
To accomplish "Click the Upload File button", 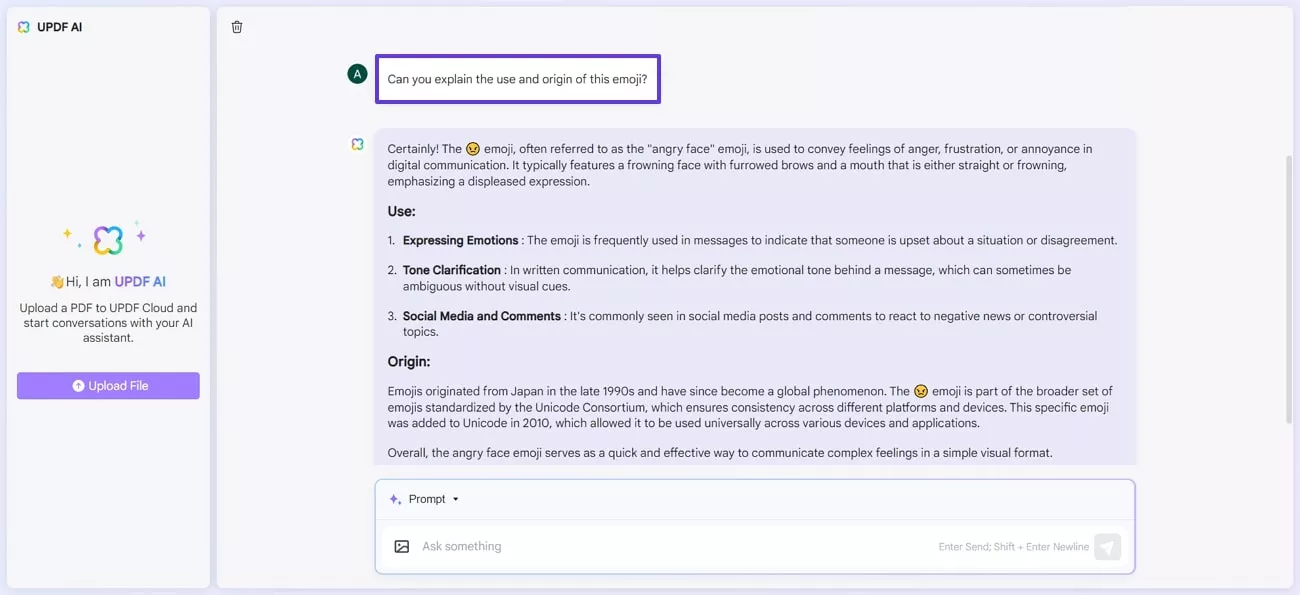I will tap(108, 385).
